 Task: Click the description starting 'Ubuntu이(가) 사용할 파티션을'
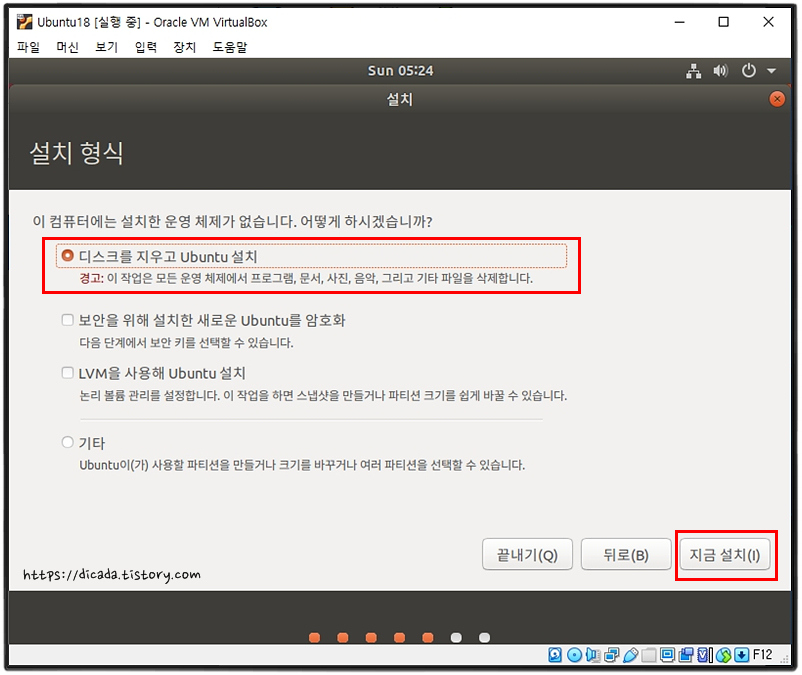click(302, 465)
